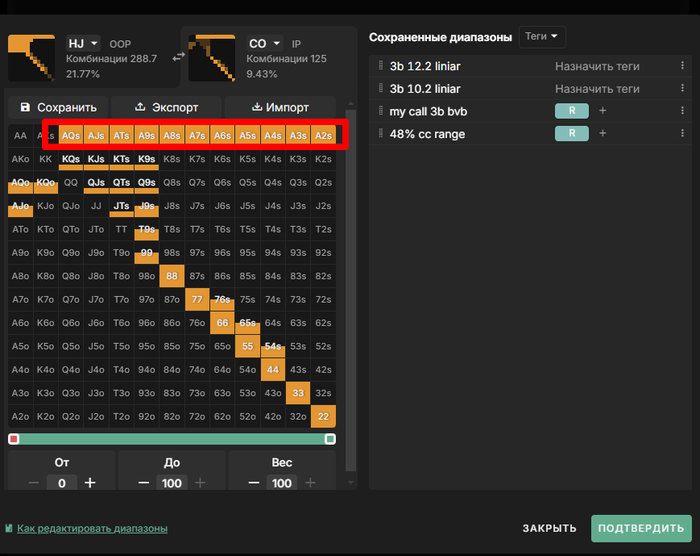Toggle the 72o hand cell

[x=197, y=416]
